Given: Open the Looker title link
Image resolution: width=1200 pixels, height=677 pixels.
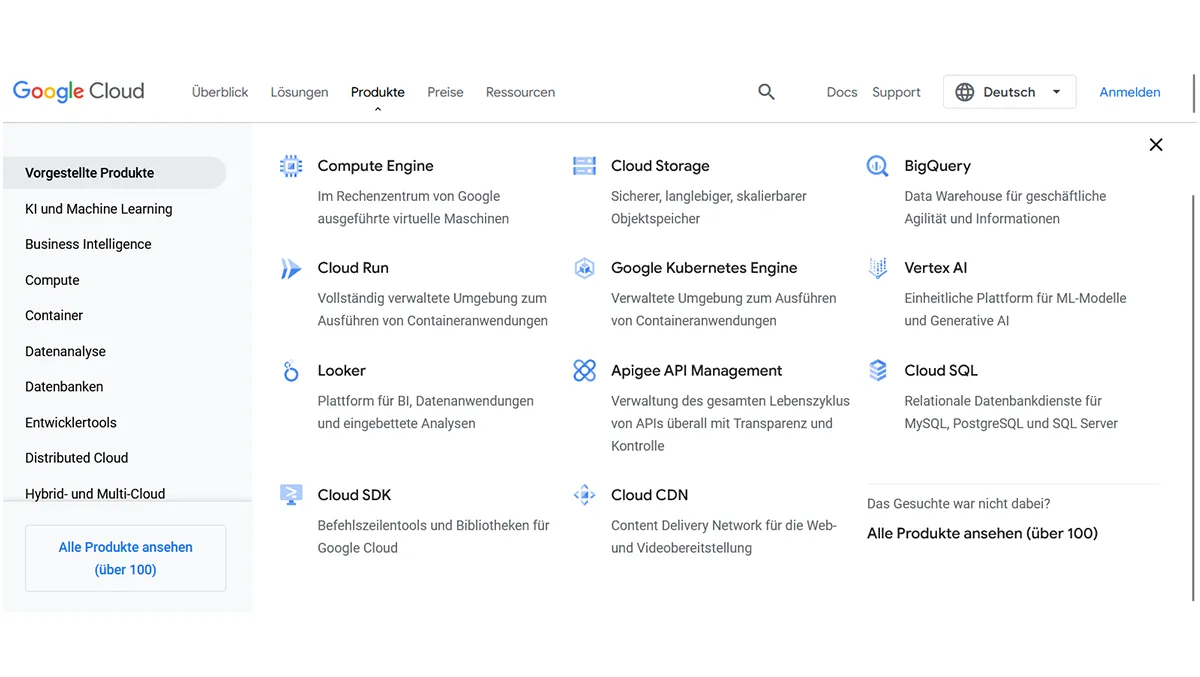Looking at the screenshot, I should (341, 371).
